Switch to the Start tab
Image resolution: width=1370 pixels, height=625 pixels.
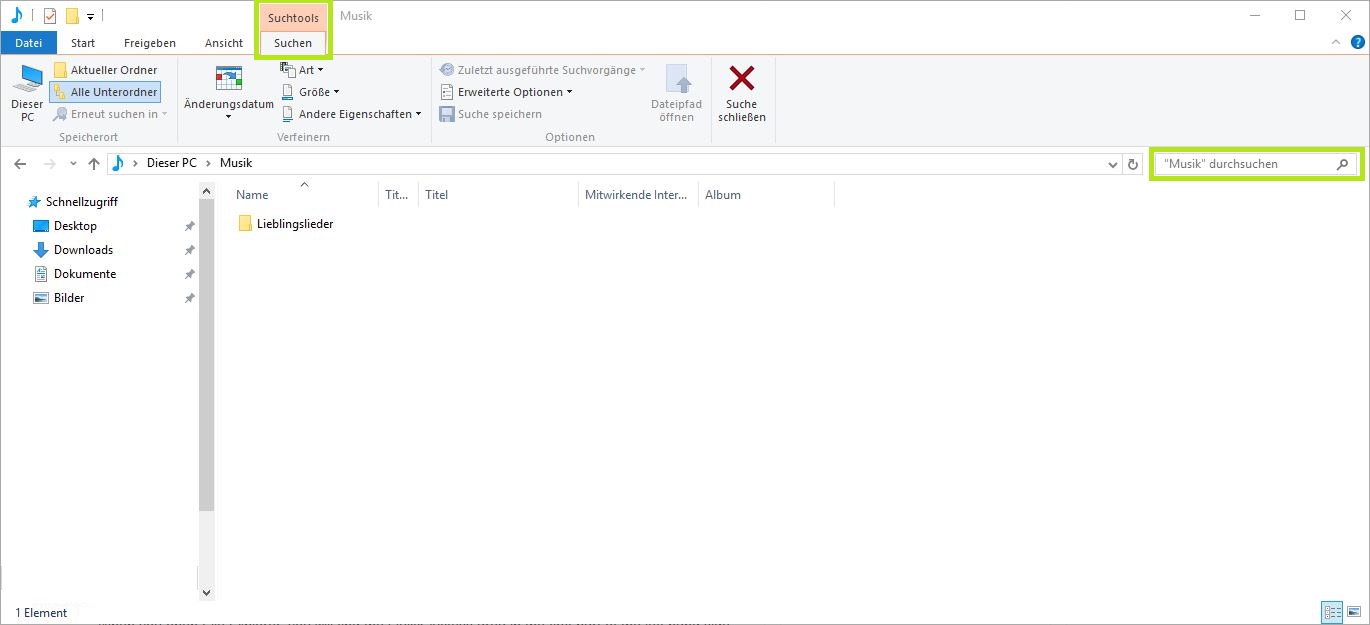[83, 43]
